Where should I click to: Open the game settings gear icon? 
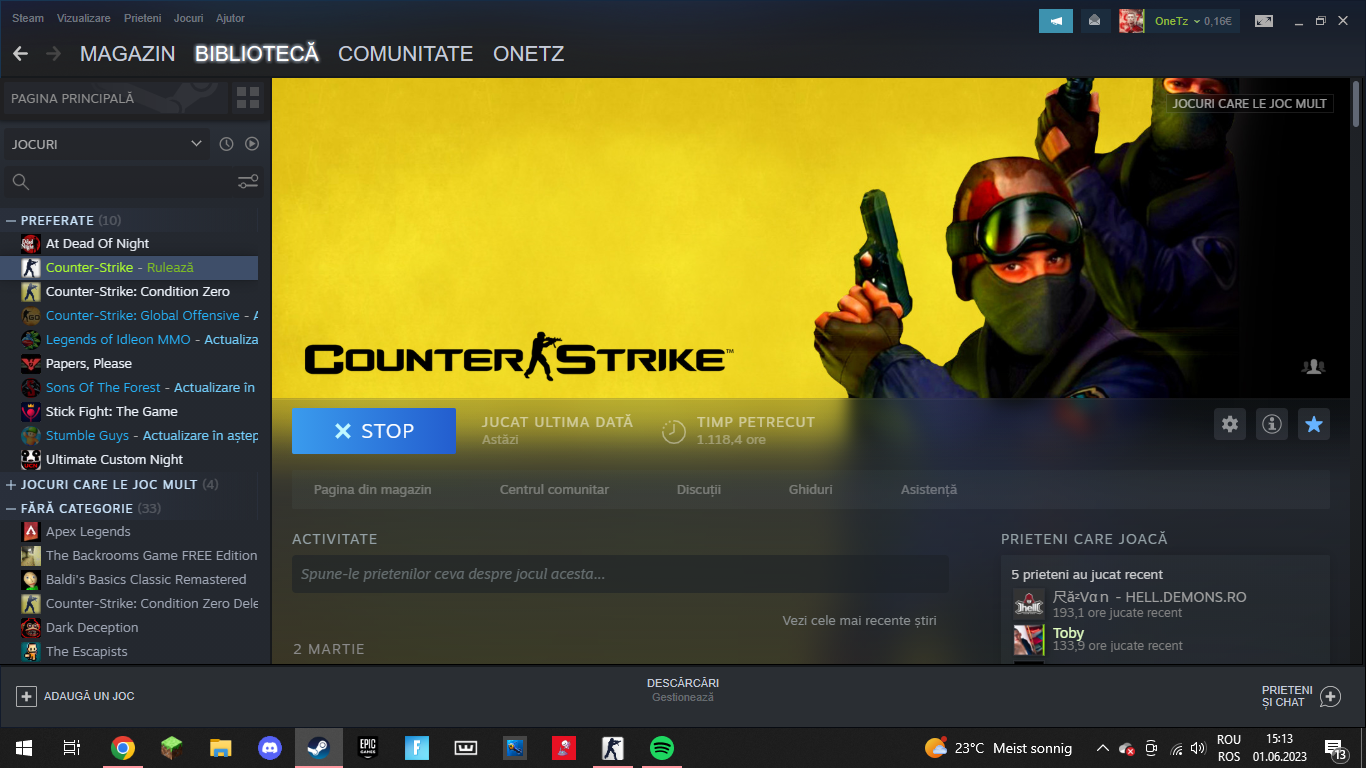(x=1230, y=424)
